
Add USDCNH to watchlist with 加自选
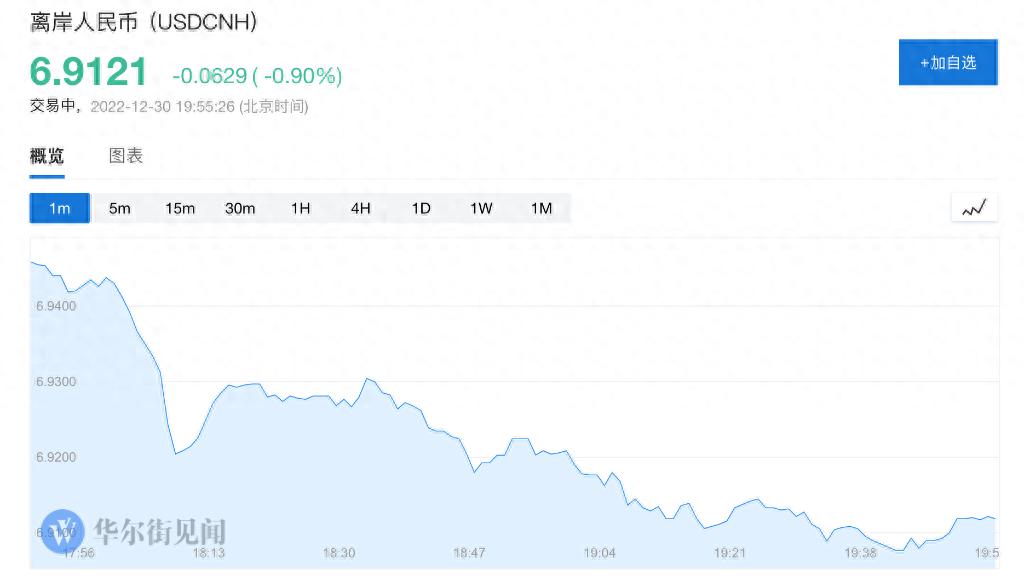tap(947, 62)
